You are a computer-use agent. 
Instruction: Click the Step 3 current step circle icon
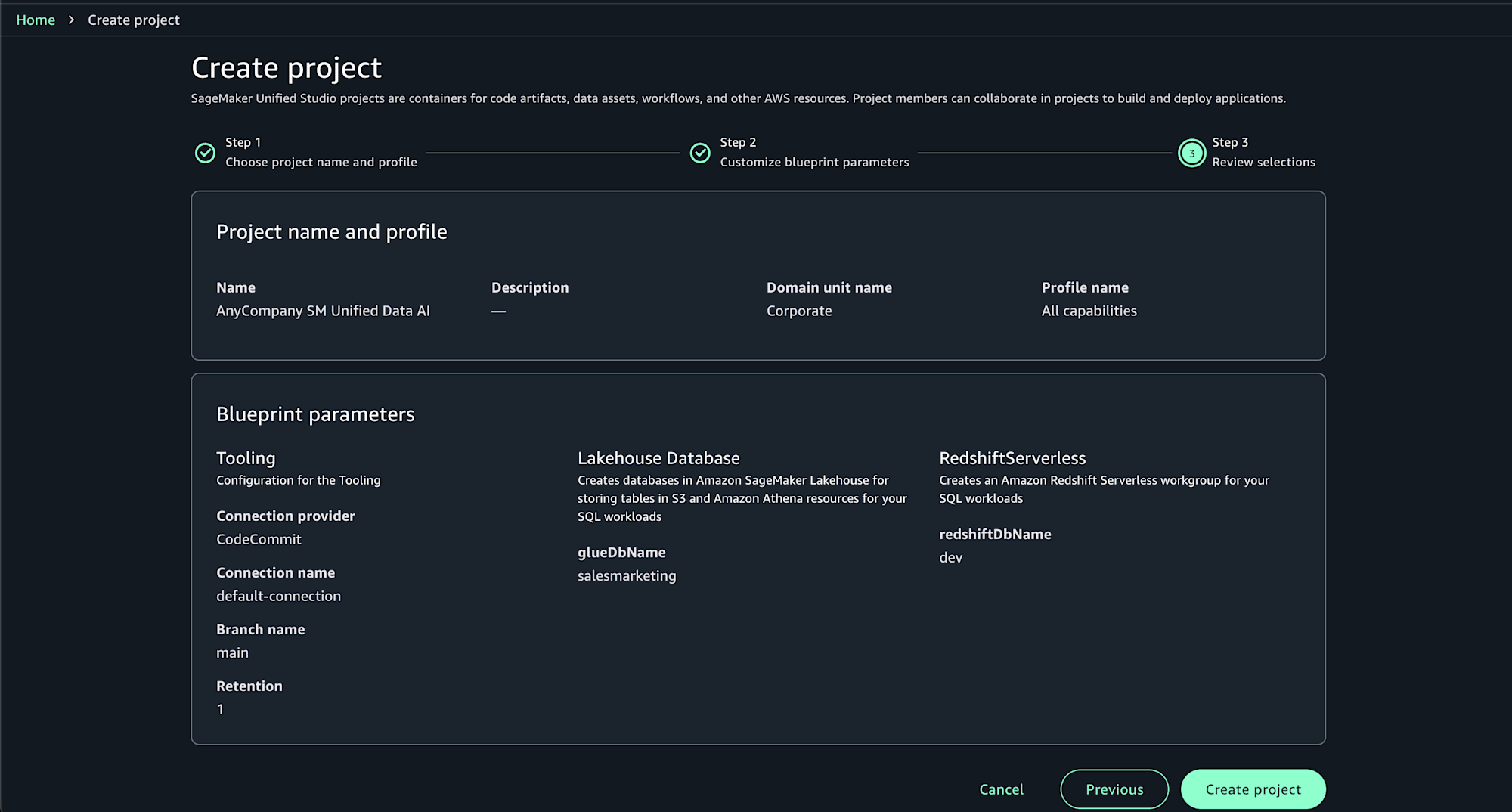tap(1191, 153)
